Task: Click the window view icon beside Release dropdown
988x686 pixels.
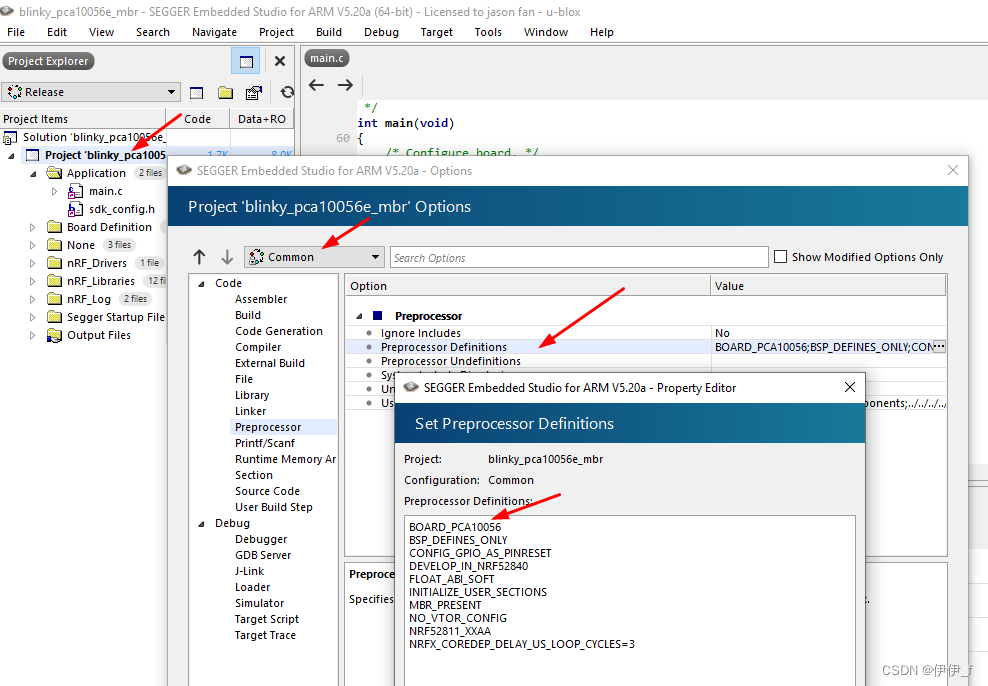Action: click(197, 93)
